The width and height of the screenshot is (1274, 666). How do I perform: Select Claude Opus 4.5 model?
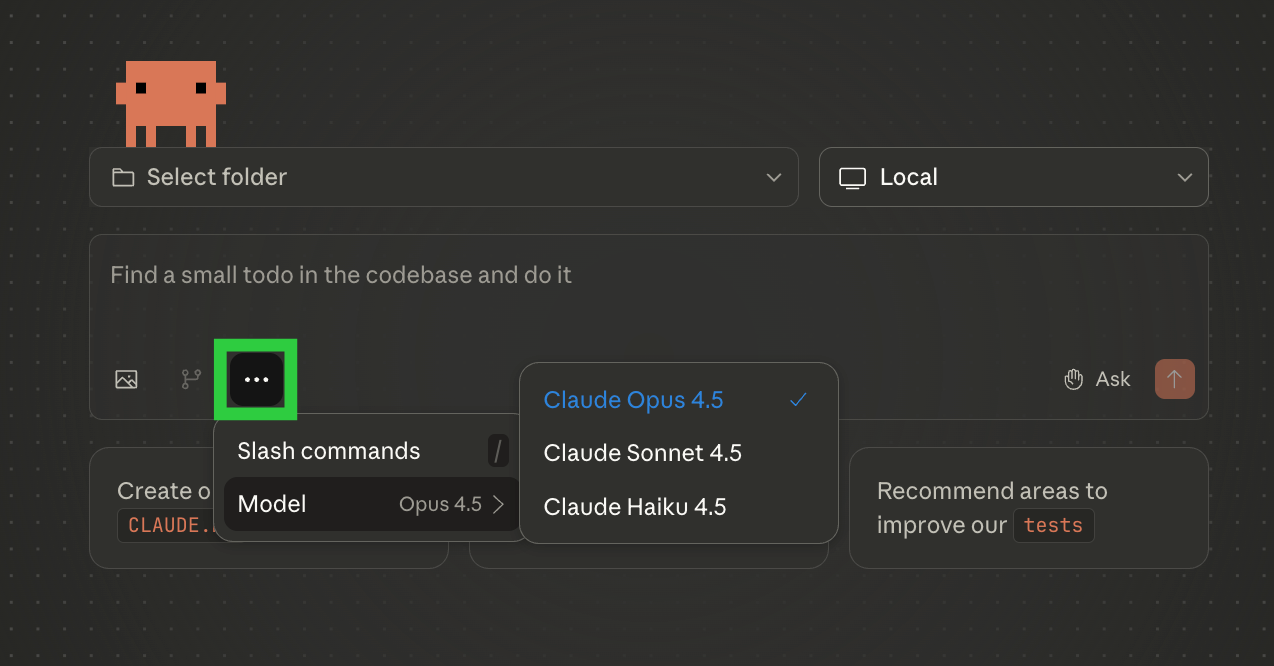pos(633,400)
